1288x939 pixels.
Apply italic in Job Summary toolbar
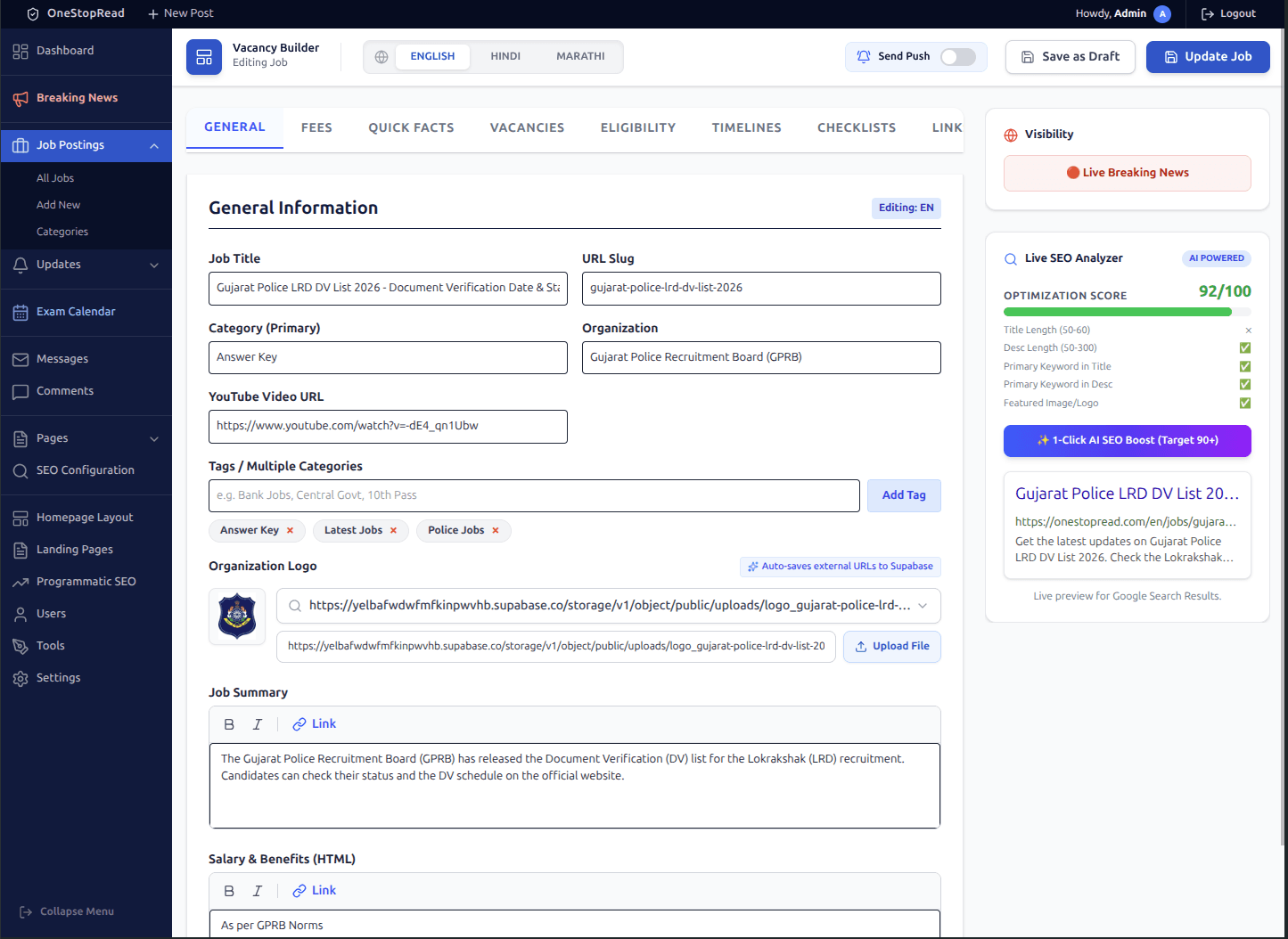[x=258, y=724]
